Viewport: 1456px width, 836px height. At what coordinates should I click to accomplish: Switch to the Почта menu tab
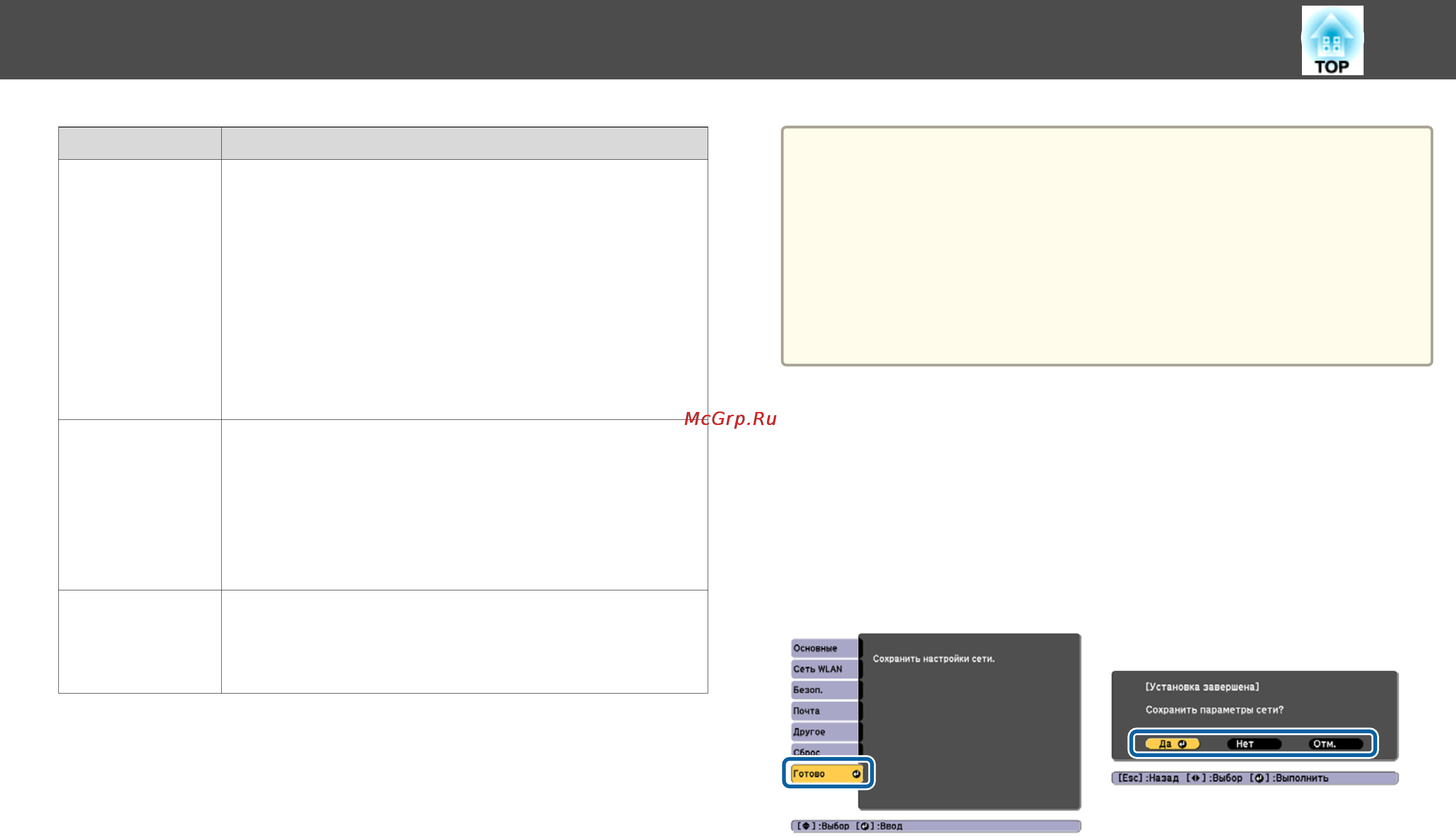point(824,711)
